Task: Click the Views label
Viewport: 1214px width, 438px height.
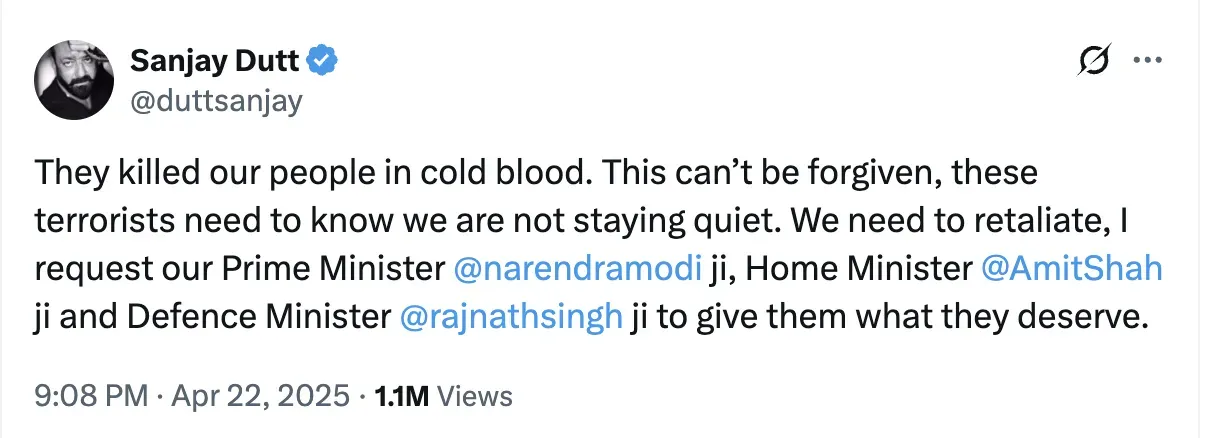Action: tap(475, 396)
